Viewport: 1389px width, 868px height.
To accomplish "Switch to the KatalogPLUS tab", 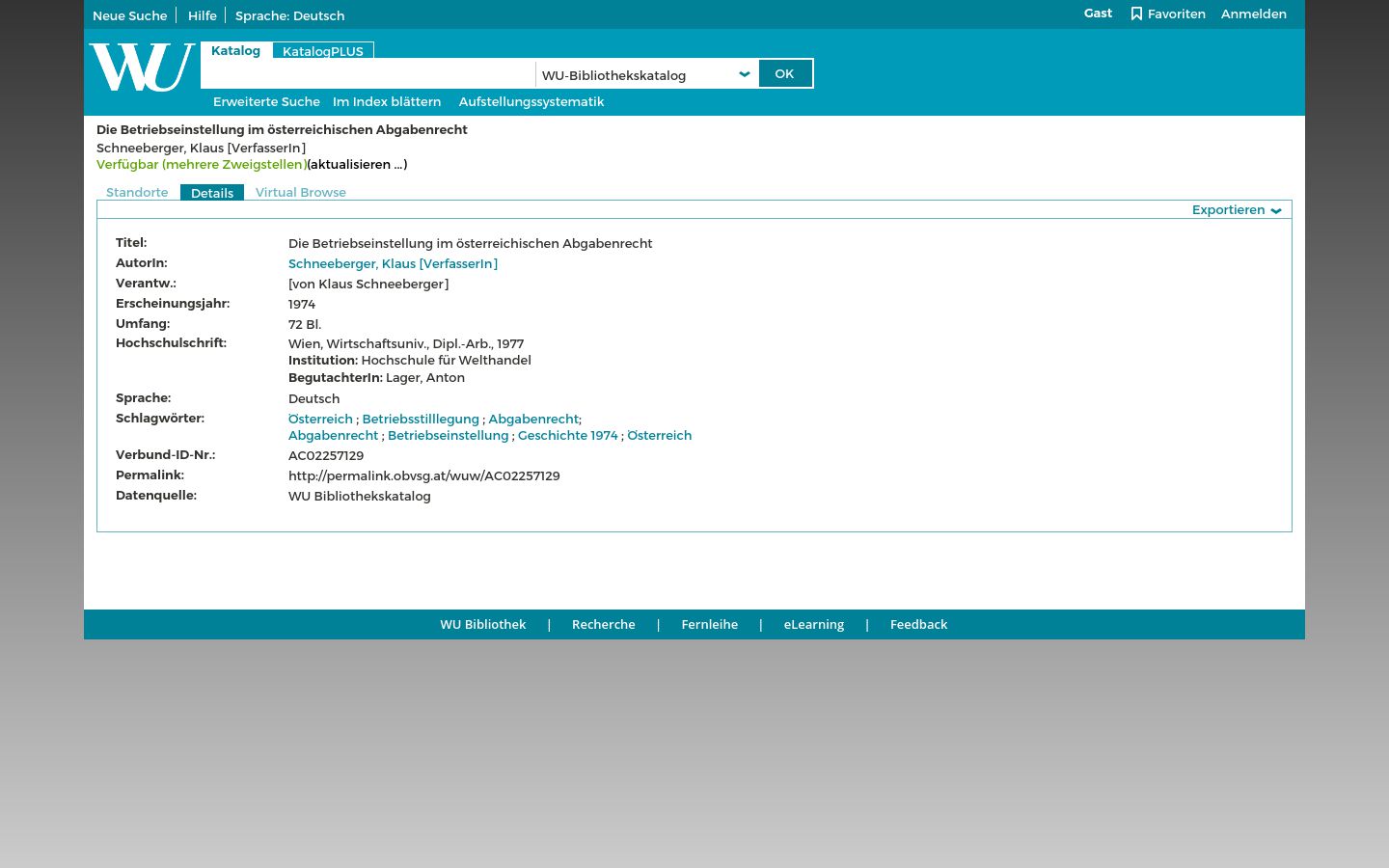I will (323, 51).
